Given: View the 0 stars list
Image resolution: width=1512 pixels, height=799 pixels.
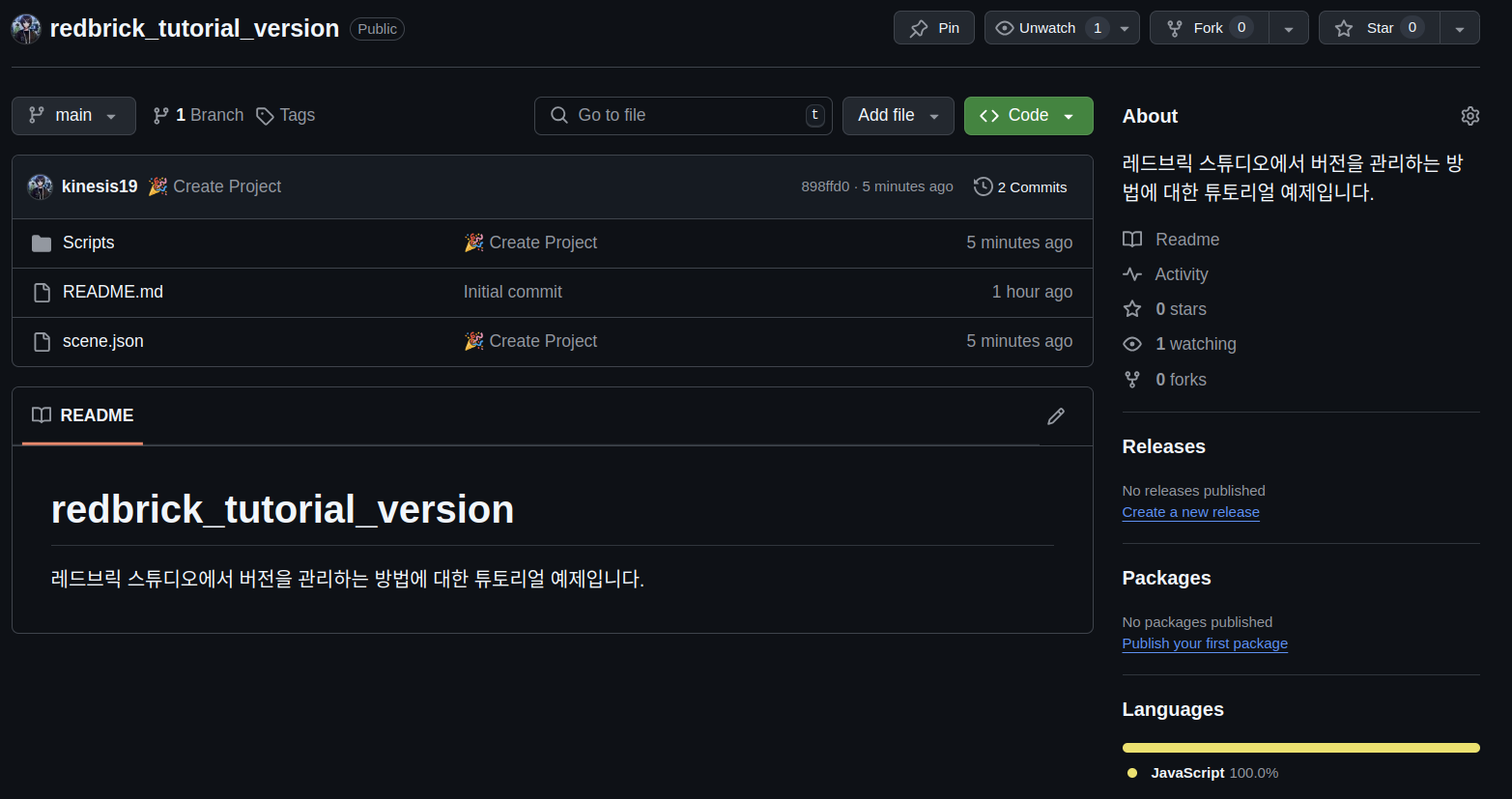Looking at the screenshot, I should [1181, 309].
